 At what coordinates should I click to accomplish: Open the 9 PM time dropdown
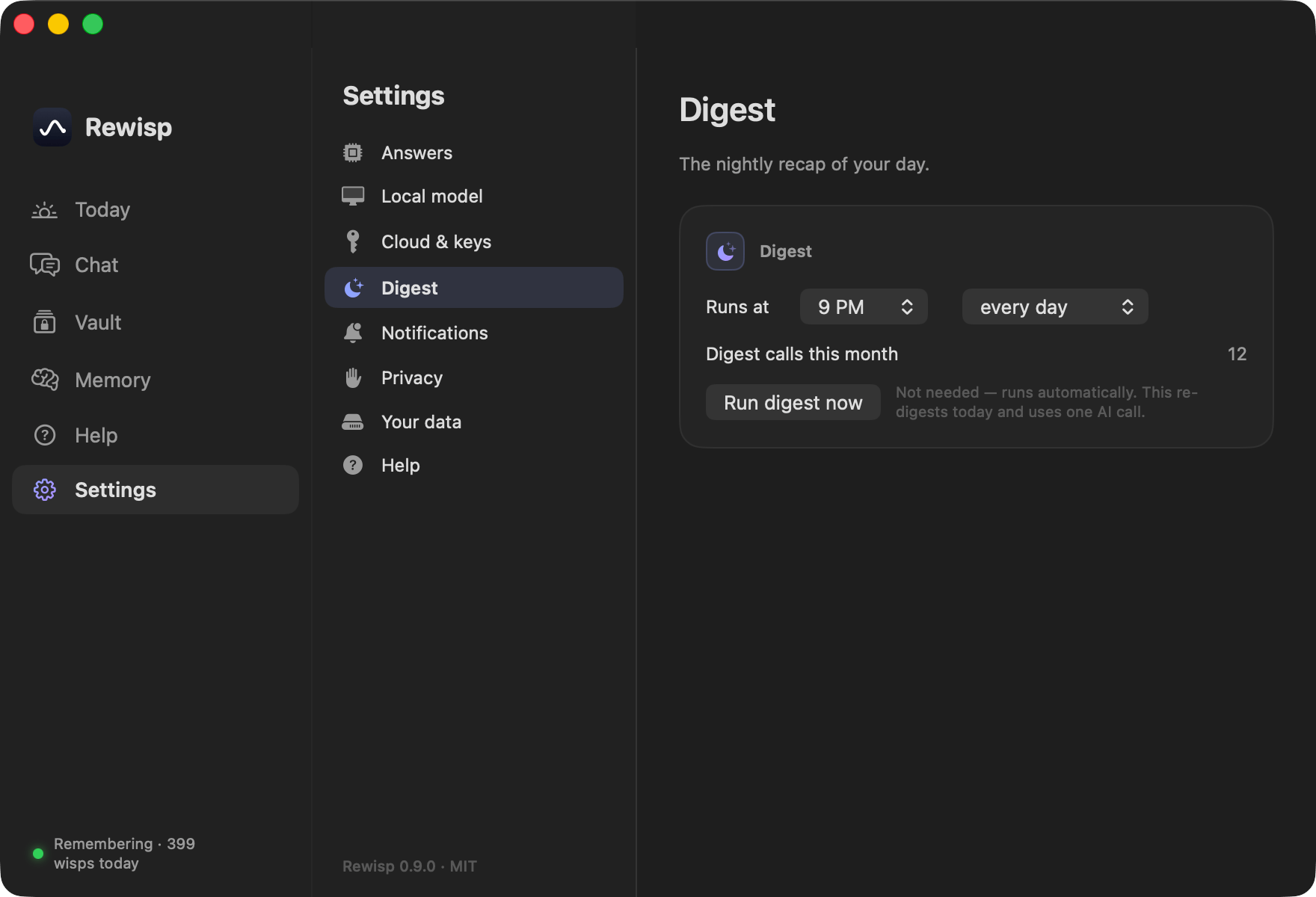point(864,306)
